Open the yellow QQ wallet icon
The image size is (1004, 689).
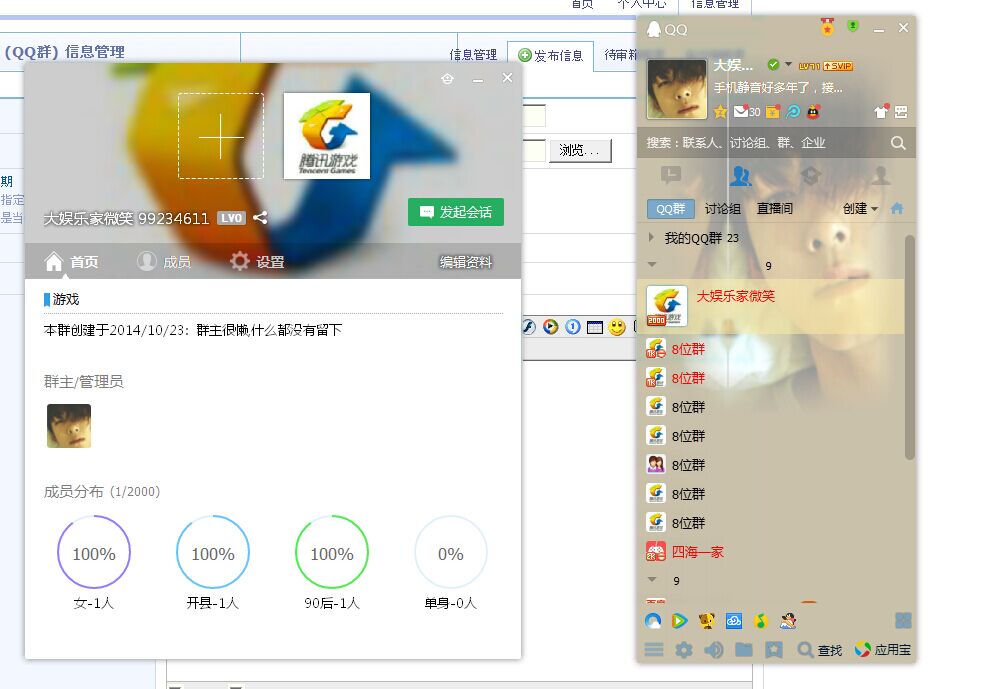pos(773,112)
